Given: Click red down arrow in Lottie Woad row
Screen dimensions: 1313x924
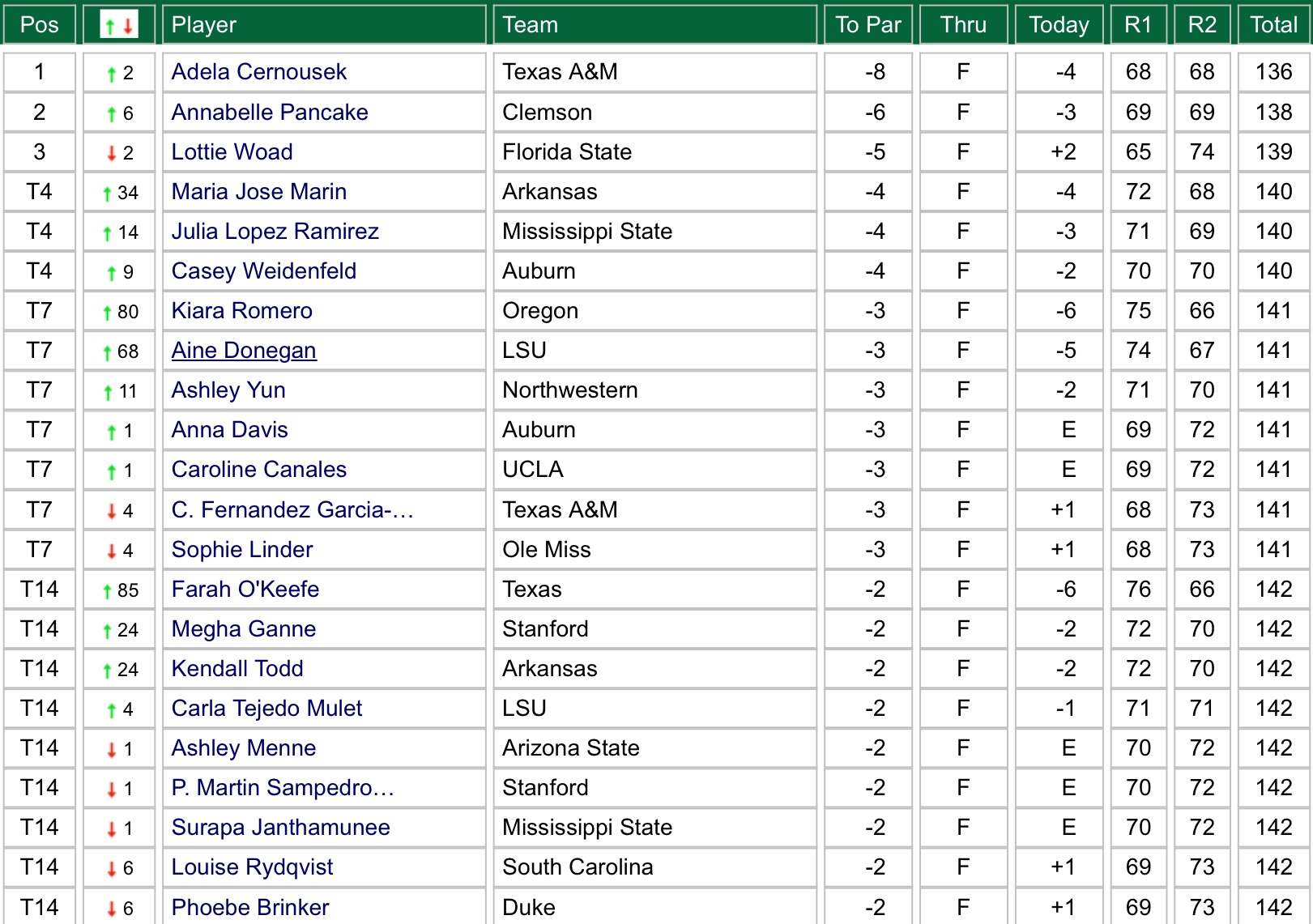Looking at the screenshot, I should [112, 153].
